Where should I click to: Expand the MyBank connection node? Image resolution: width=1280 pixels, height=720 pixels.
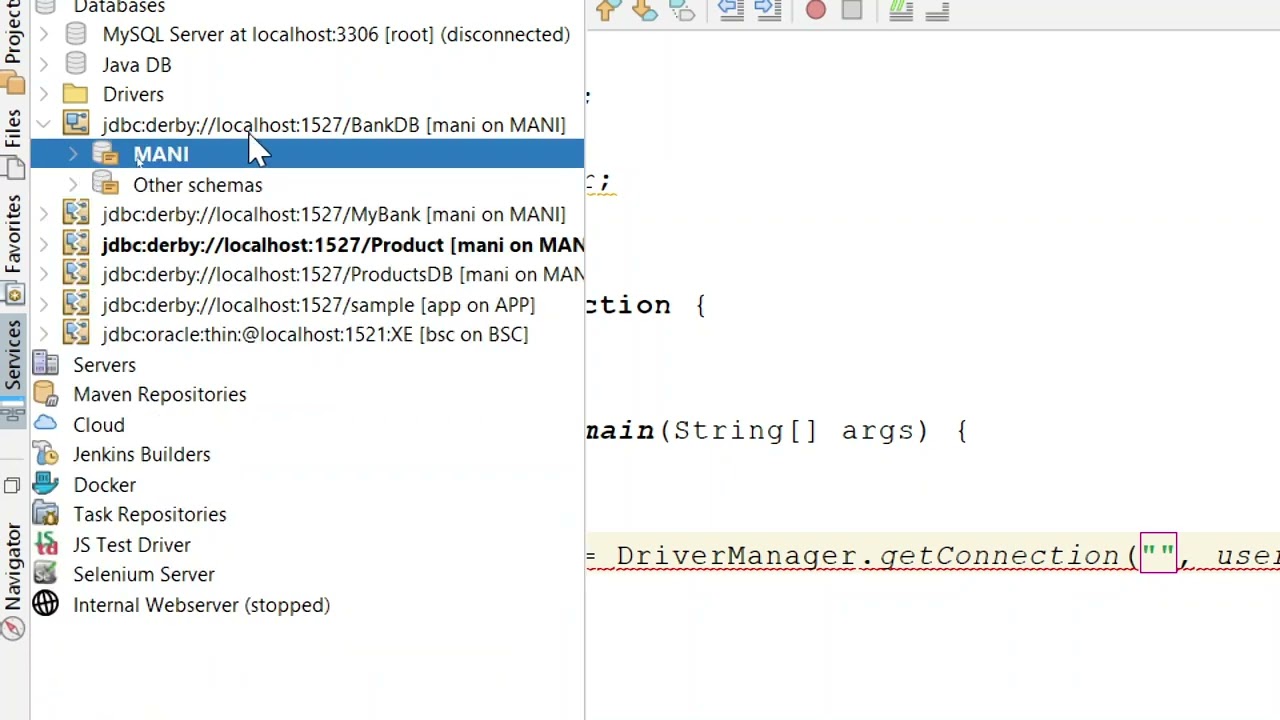coord(43,214)
